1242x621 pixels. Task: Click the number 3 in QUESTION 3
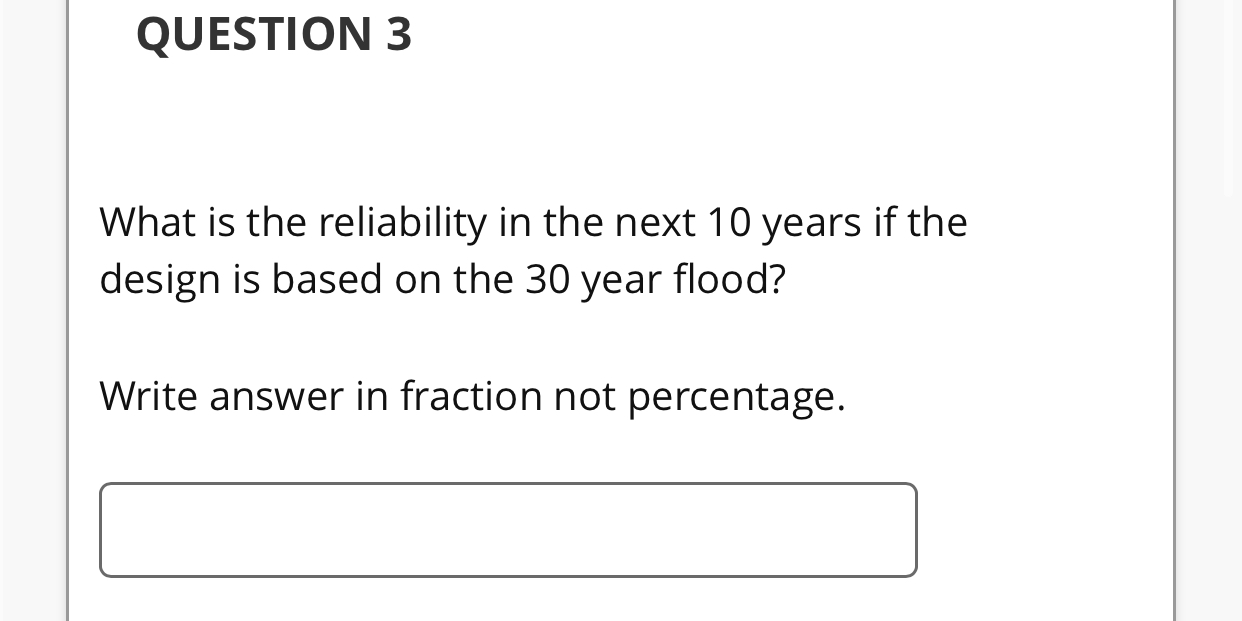pyautogui.click(x=397, y=33)
